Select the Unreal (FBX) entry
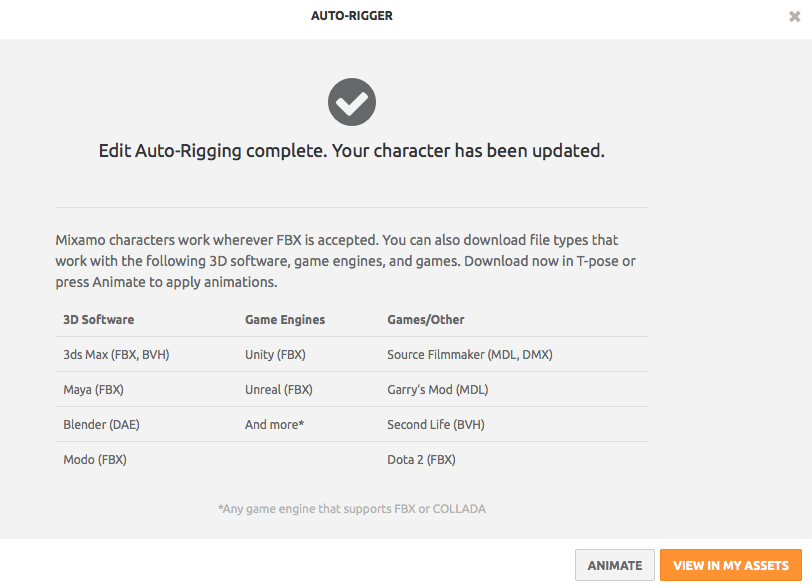812x588 pixels. (279, 390)
